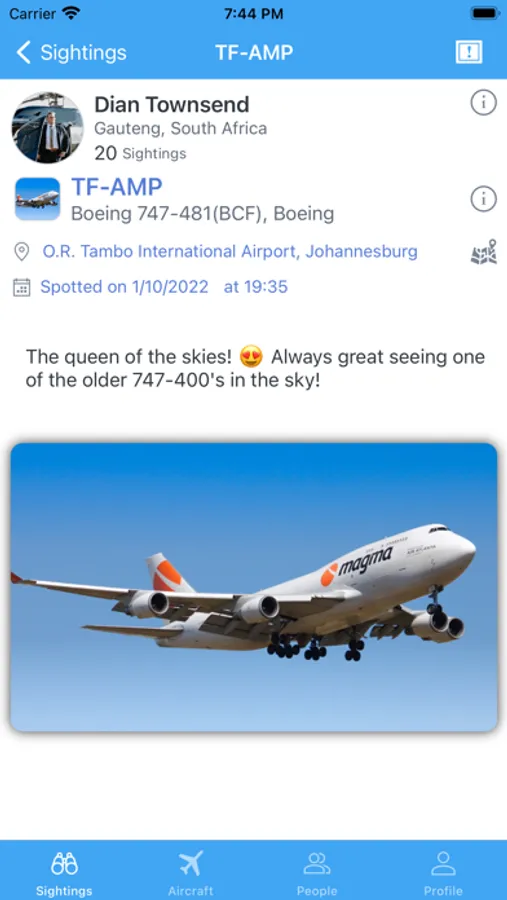Open the map icon for airport location

pos(483,252)
